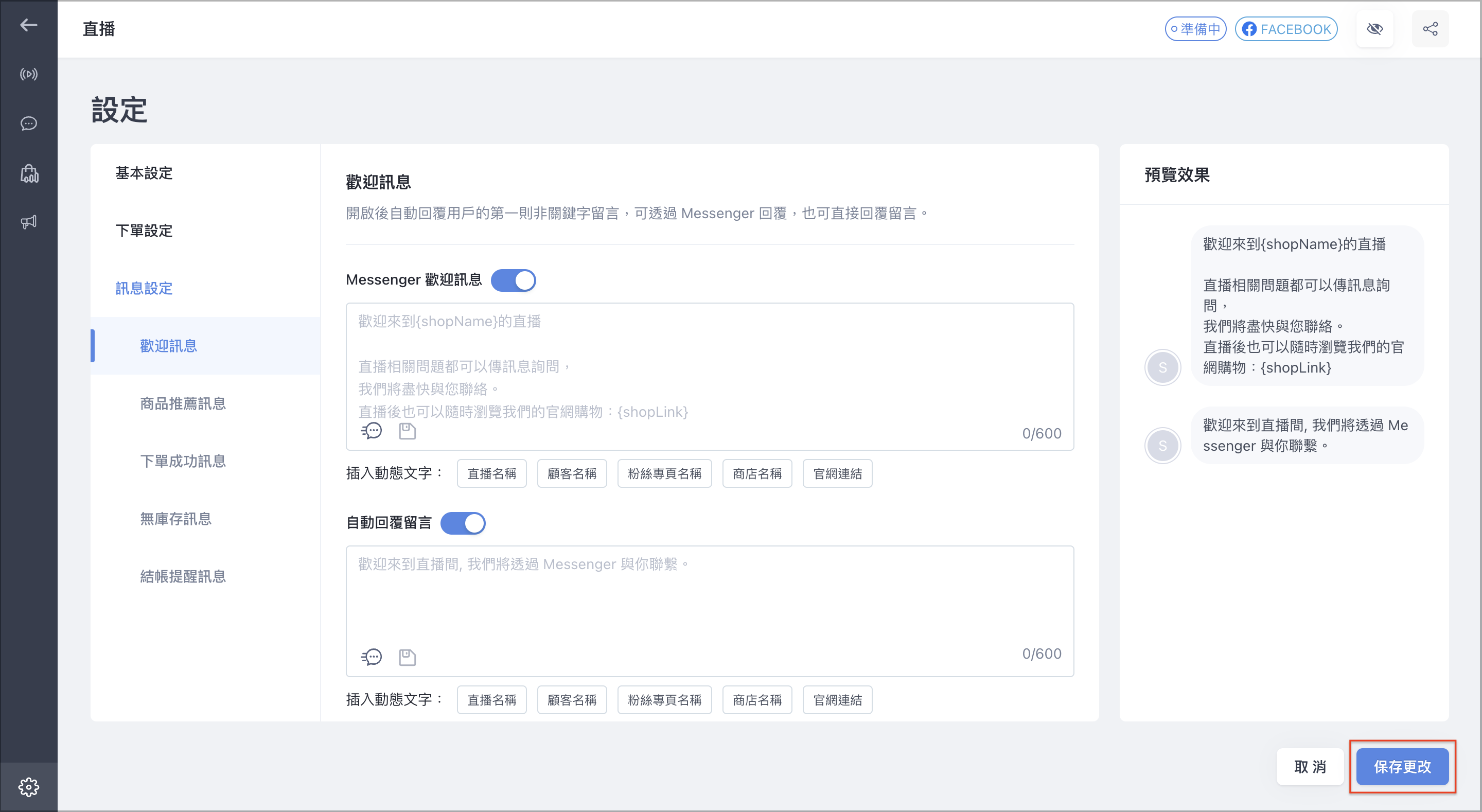Click save template icon in auto reply box
This screenshot has height=812, width=1482.
coord(408,657)
